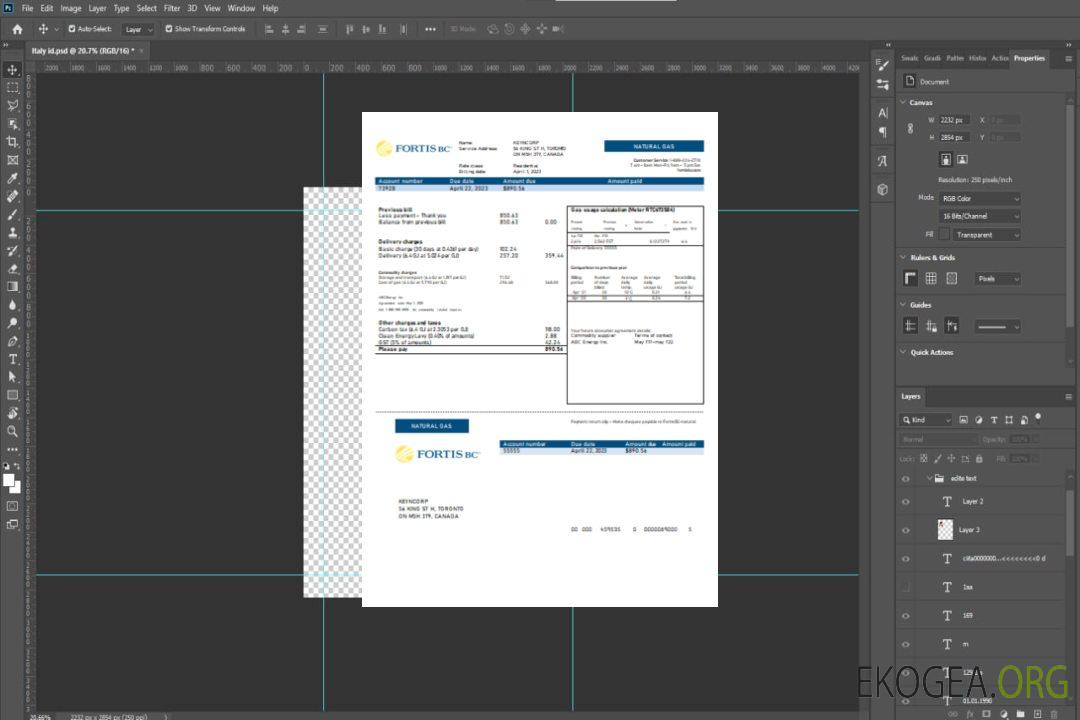Pick the Horizontal Type tool

pyautogui.click(x=13, y=358)
